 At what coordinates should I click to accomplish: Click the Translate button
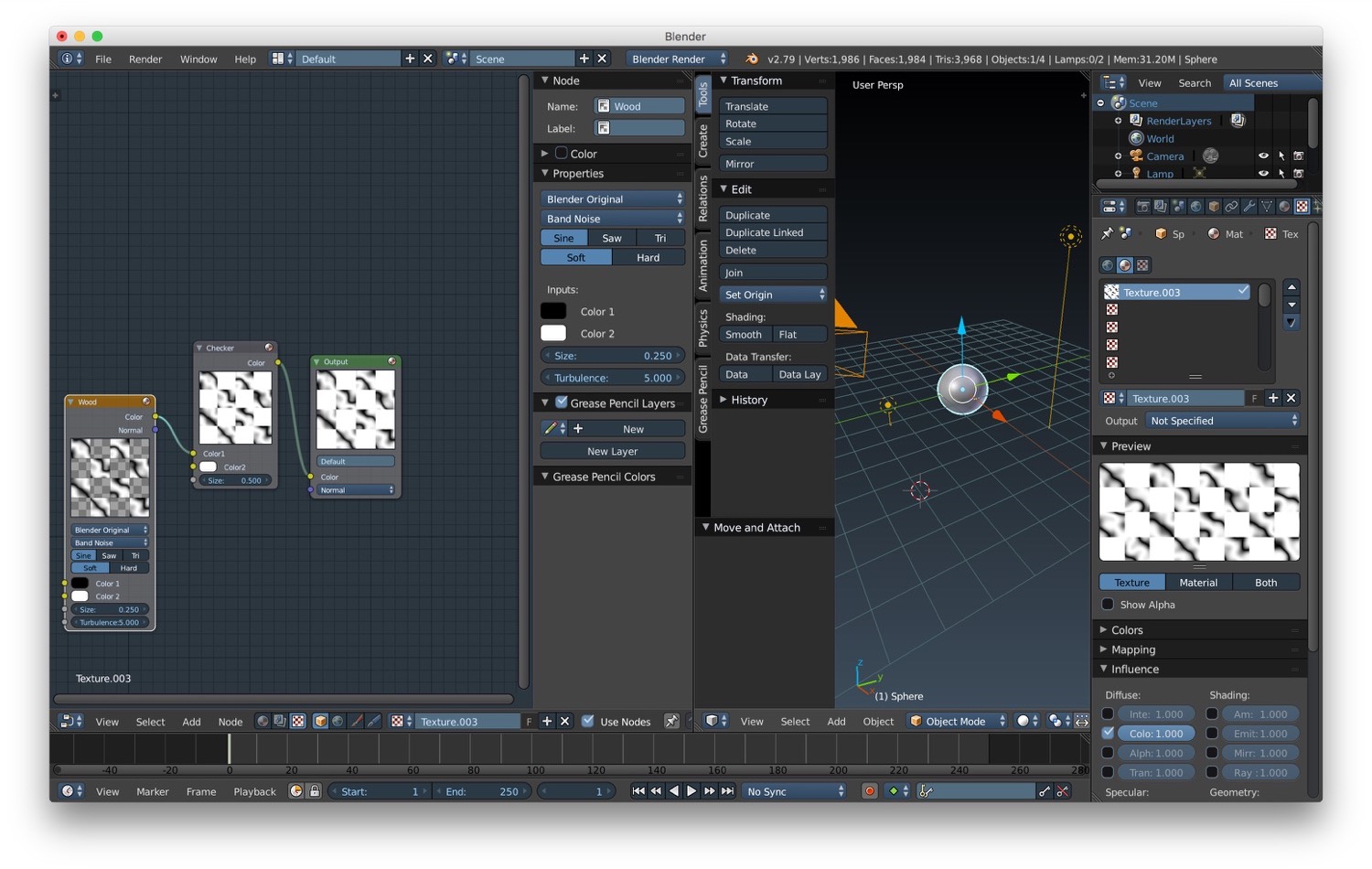pyautogui.click(x=774, y=106)
